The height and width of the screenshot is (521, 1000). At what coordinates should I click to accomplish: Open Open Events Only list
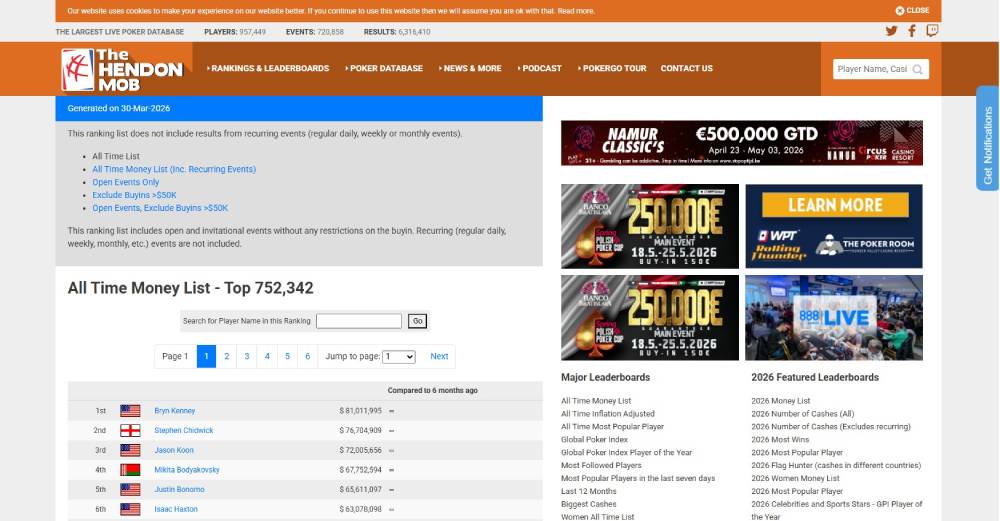tap(126, 182)
